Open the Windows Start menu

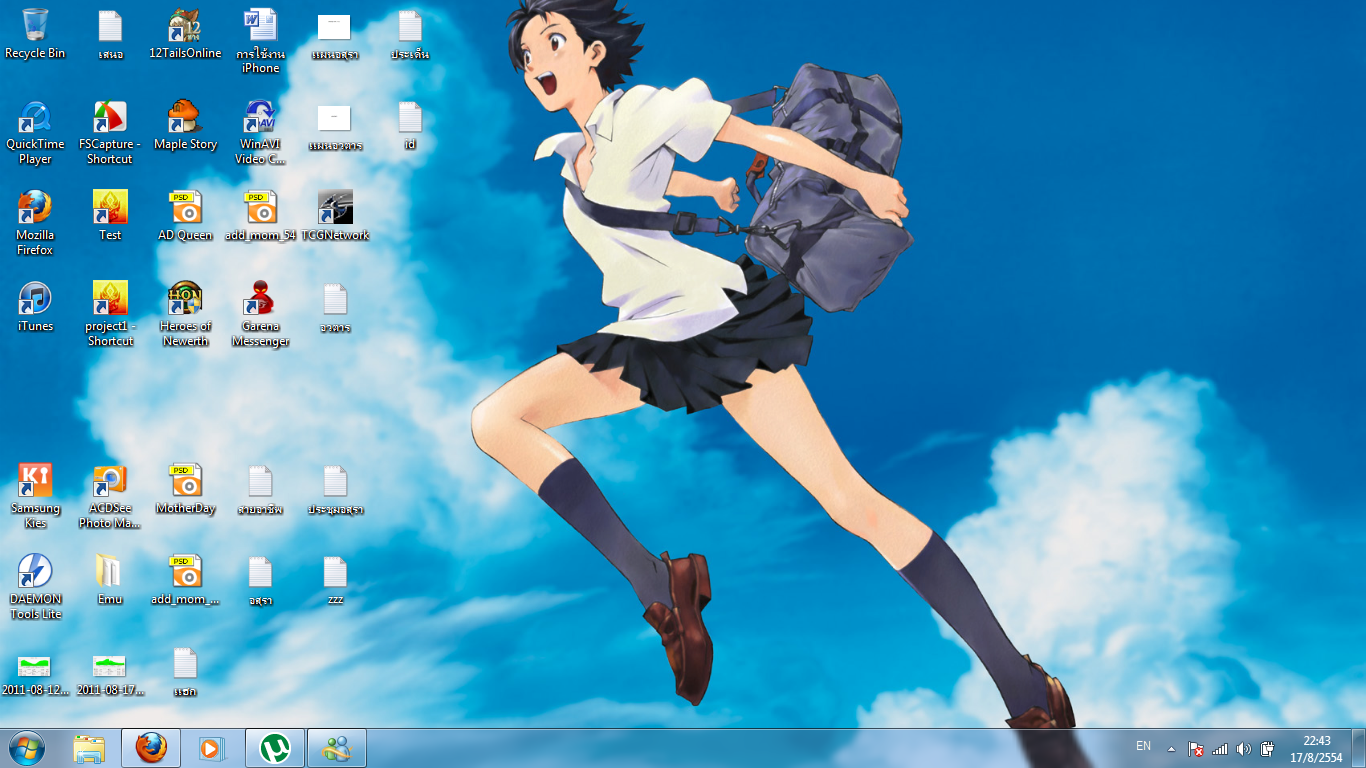tap(27, 748)
